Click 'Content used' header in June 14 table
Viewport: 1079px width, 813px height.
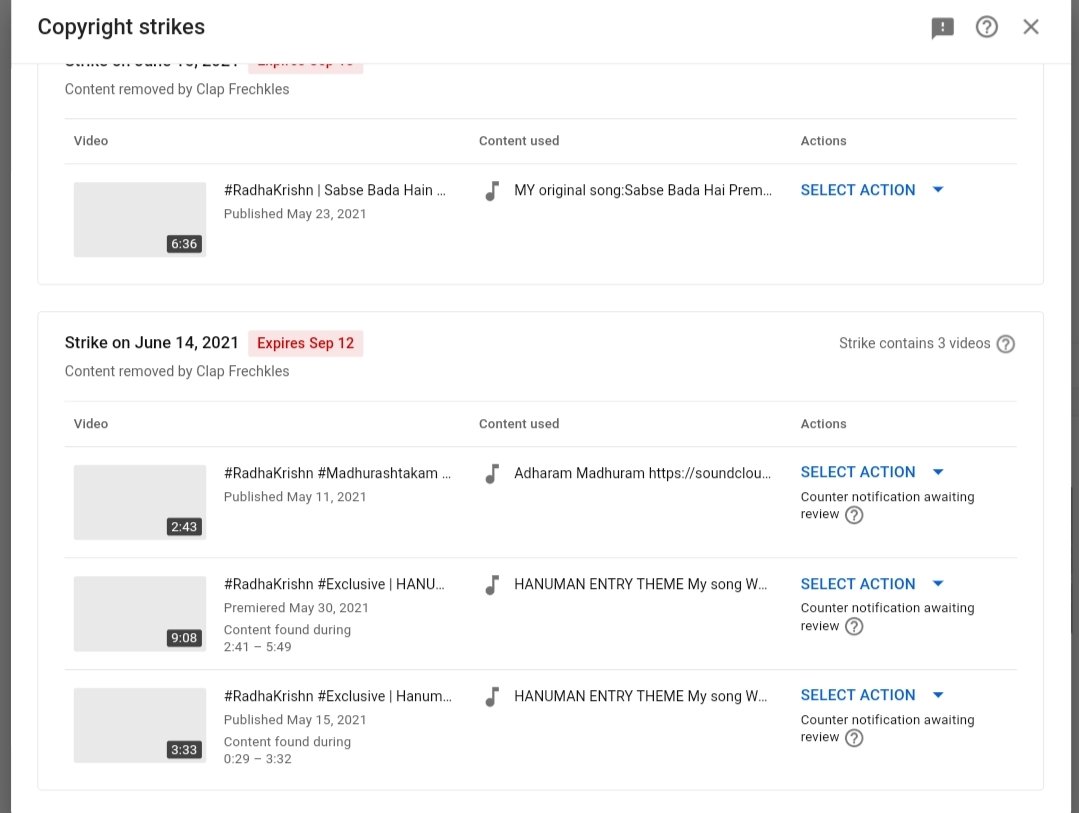pos(519,424)
